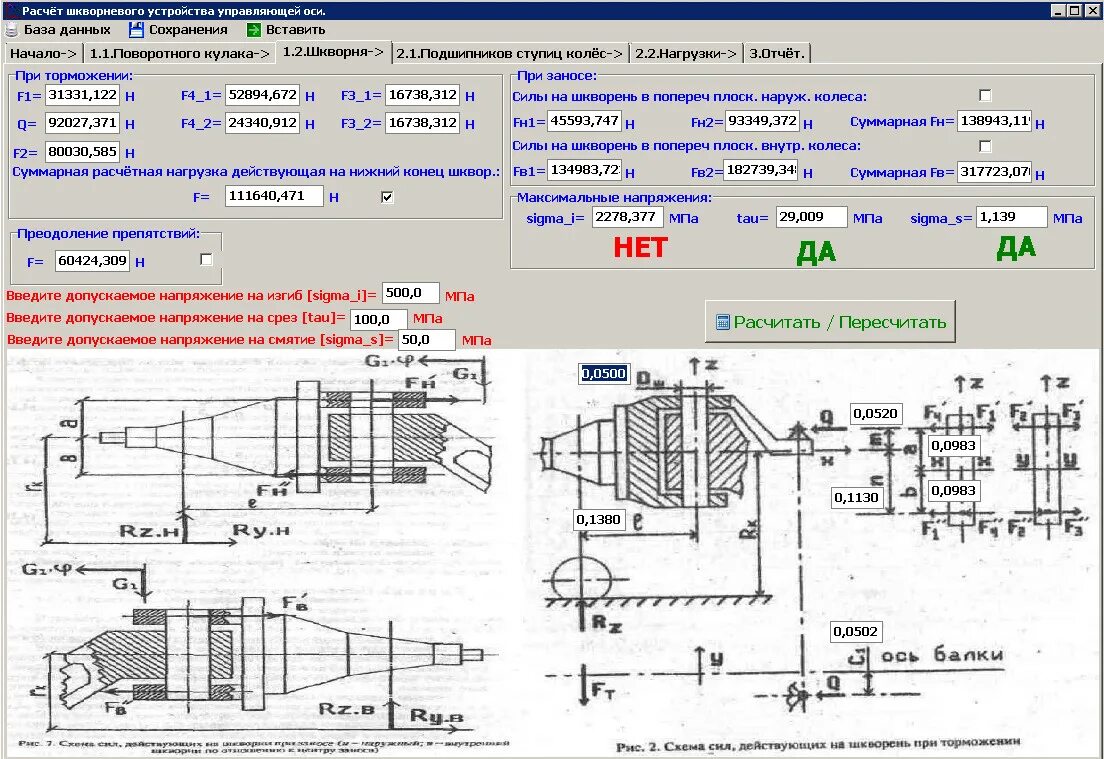Maximize the window
The image size is (1104, 759).
click(x=1074, y=11)
